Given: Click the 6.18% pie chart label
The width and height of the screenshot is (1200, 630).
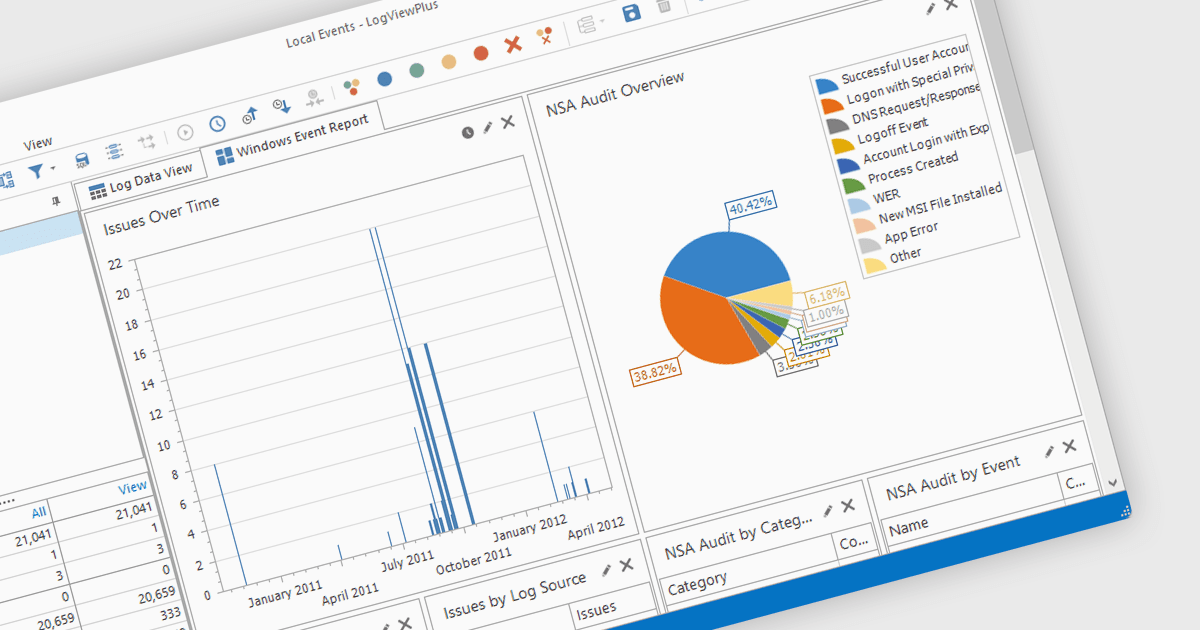Looking at the screenshot, I should pos(828,295).
